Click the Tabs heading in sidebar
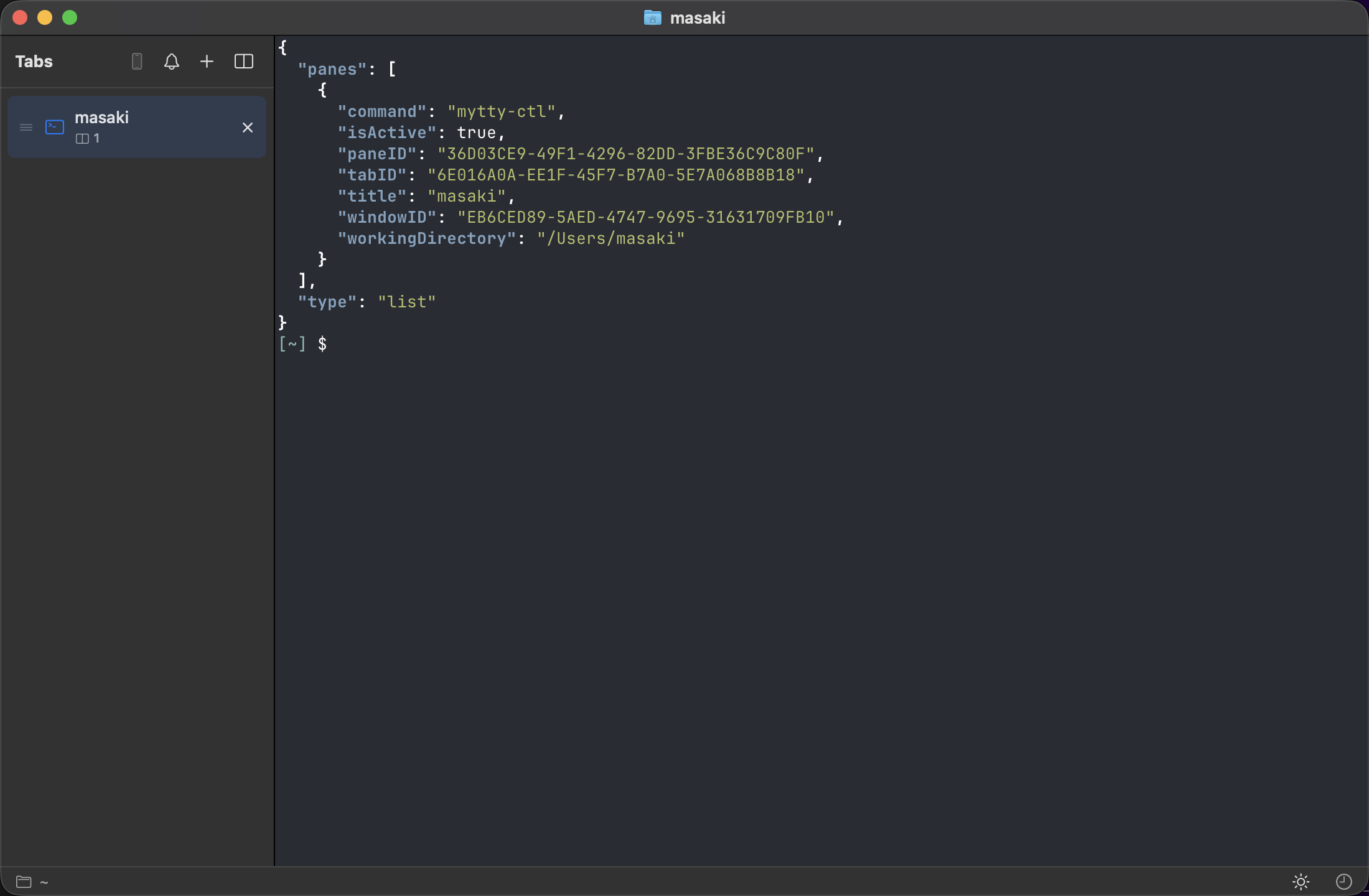 pos(34,62)
